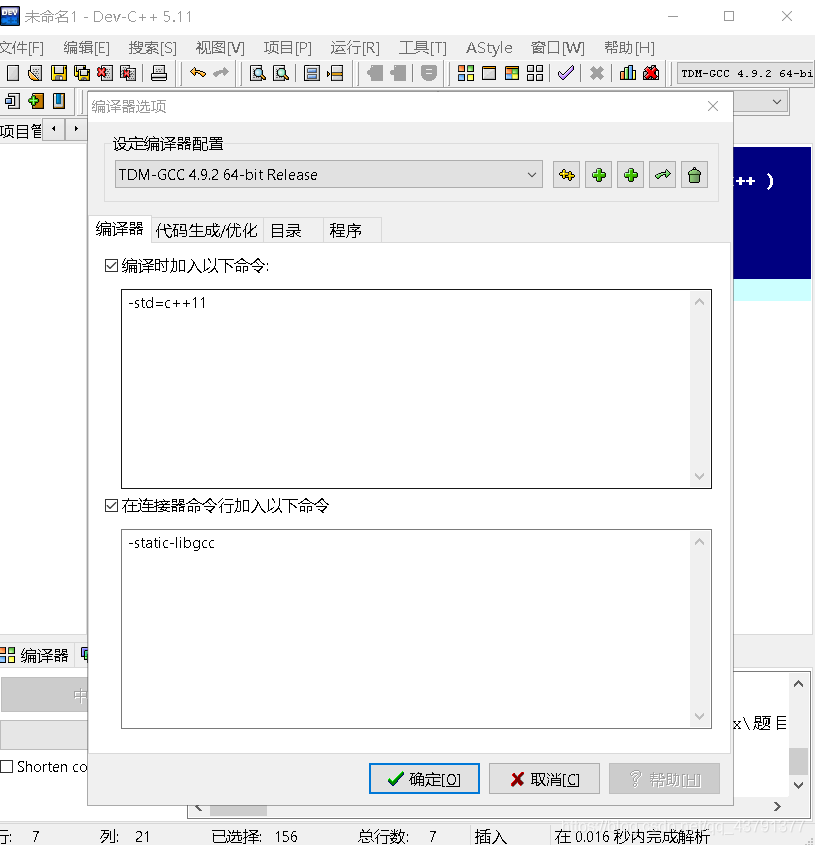Click the 确定[O] confirm button

tap(424, 778)
